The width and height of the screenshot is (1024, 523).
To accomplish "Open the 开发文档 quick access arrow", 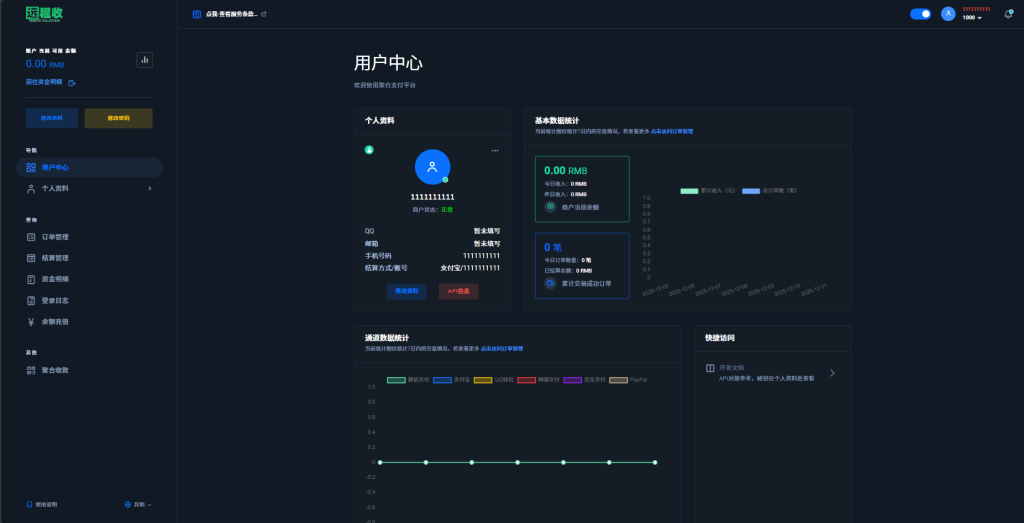I will pos(832,373).
